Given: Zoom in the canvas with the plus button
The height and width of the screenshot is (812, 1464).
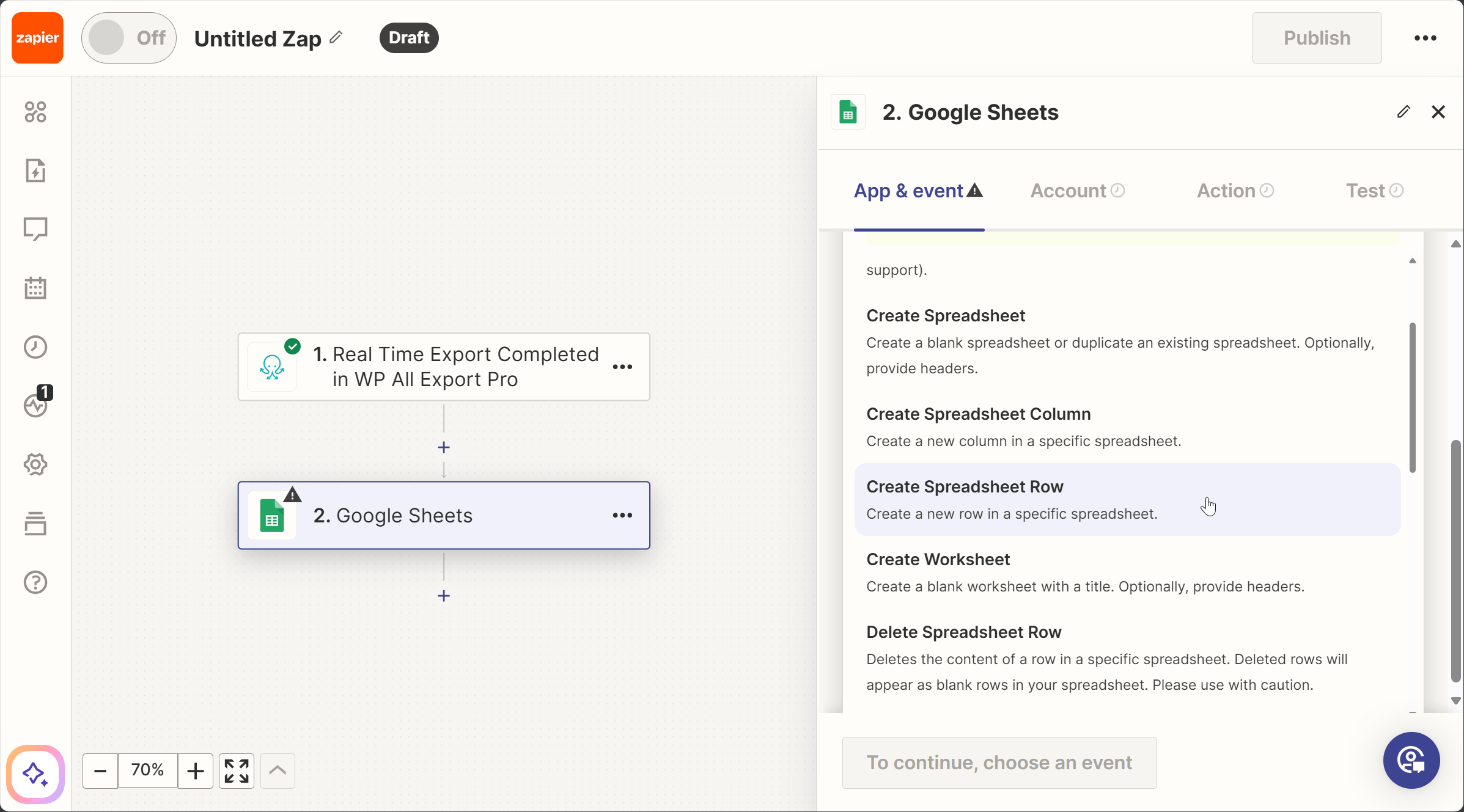Looking at the screenshot, I should [195, 770].
